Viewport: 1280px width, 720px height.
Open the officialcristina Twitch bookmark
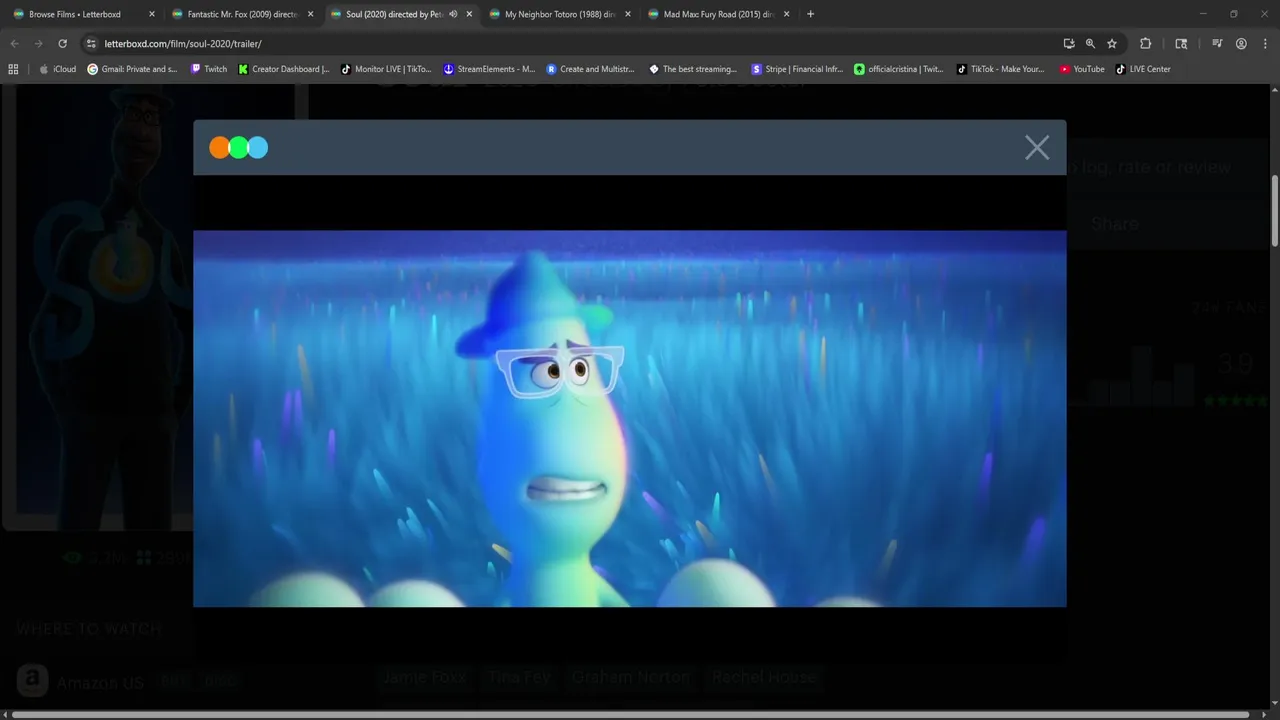tap(899, 69)
